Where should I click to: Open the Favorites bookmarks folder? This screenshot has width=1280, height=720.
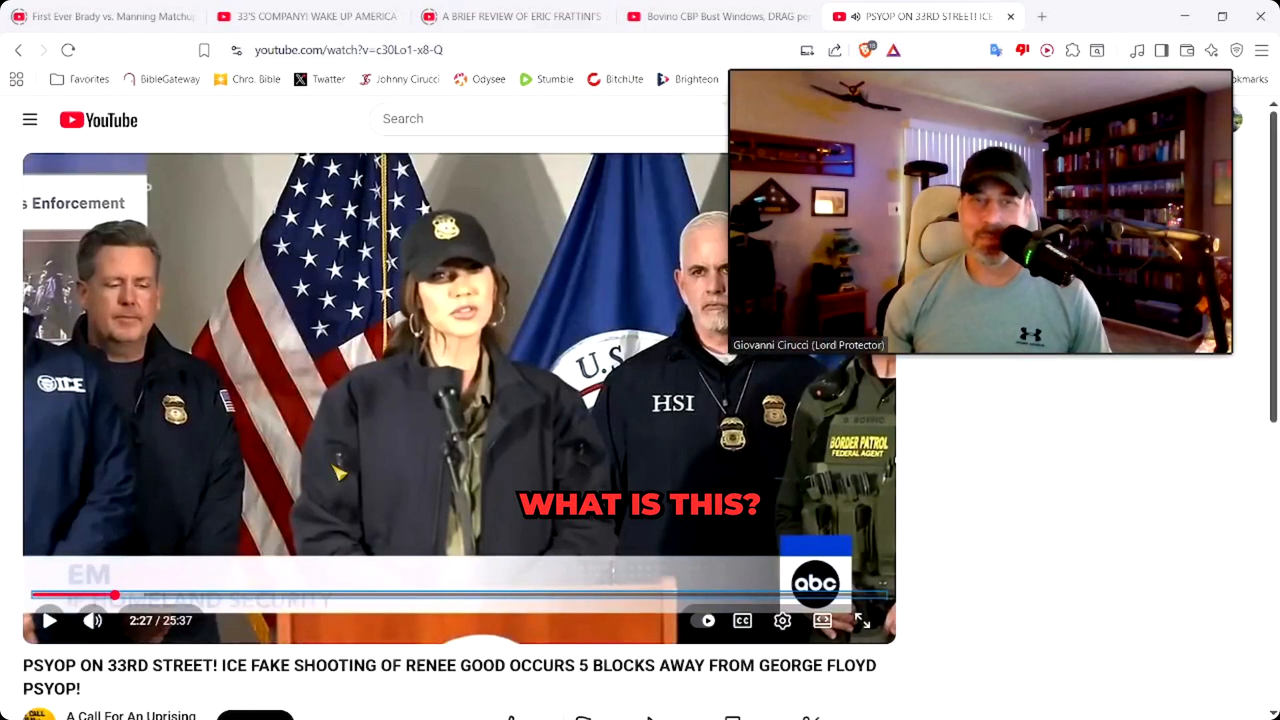coord(80,79)
